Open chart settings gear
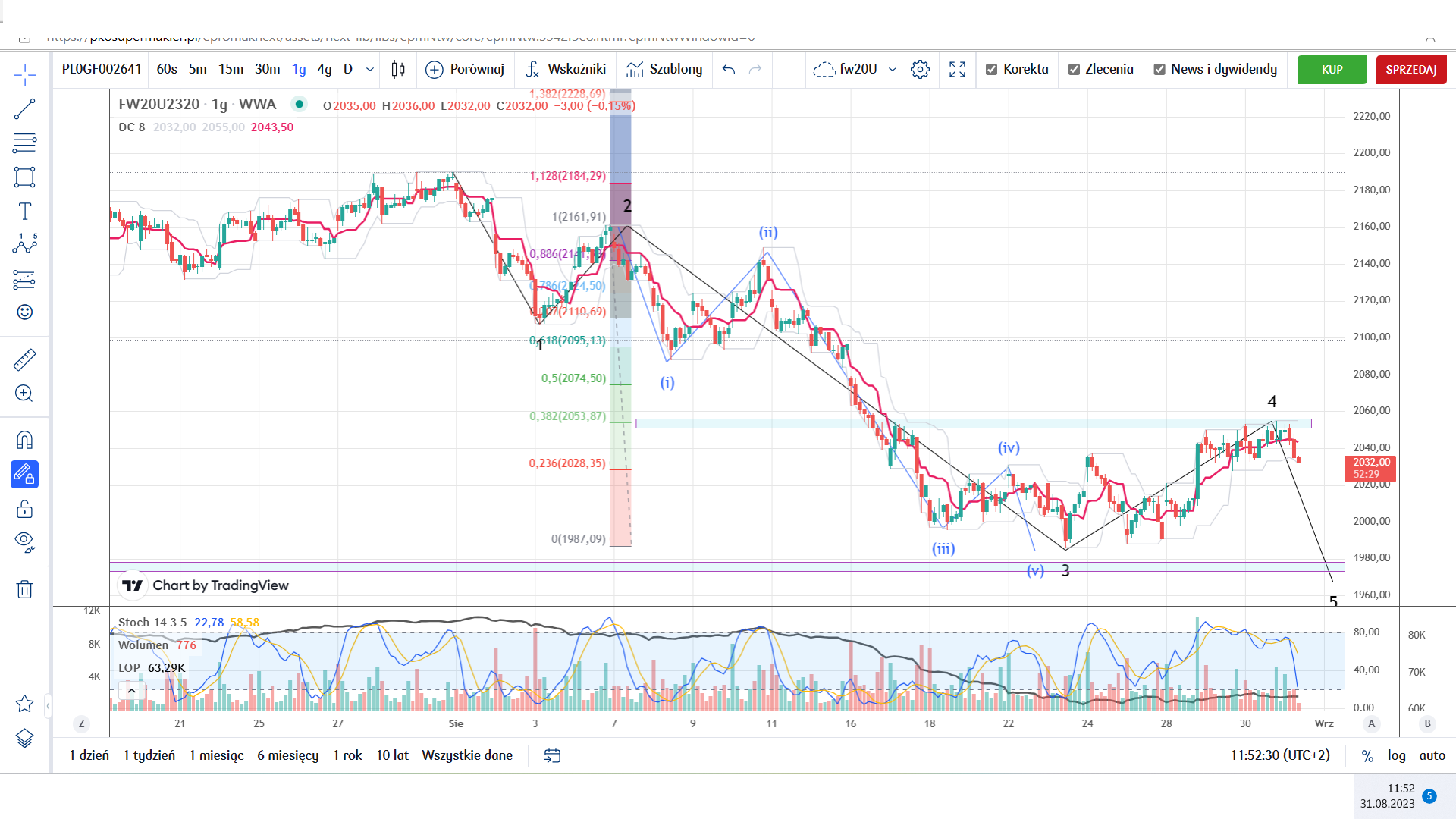 coord(920,70)
